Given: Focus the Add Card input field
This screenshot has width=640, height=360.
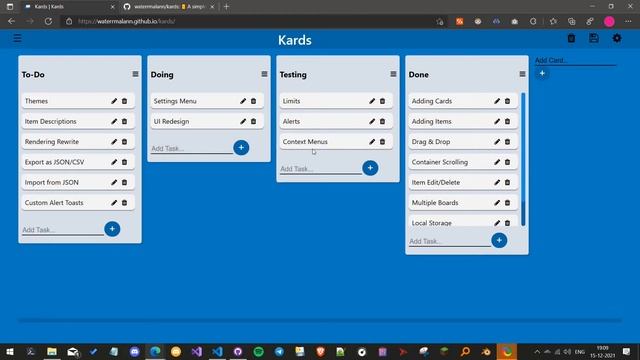Looking at the screenshot, I should pyautogui.click(x=576, y=60).
